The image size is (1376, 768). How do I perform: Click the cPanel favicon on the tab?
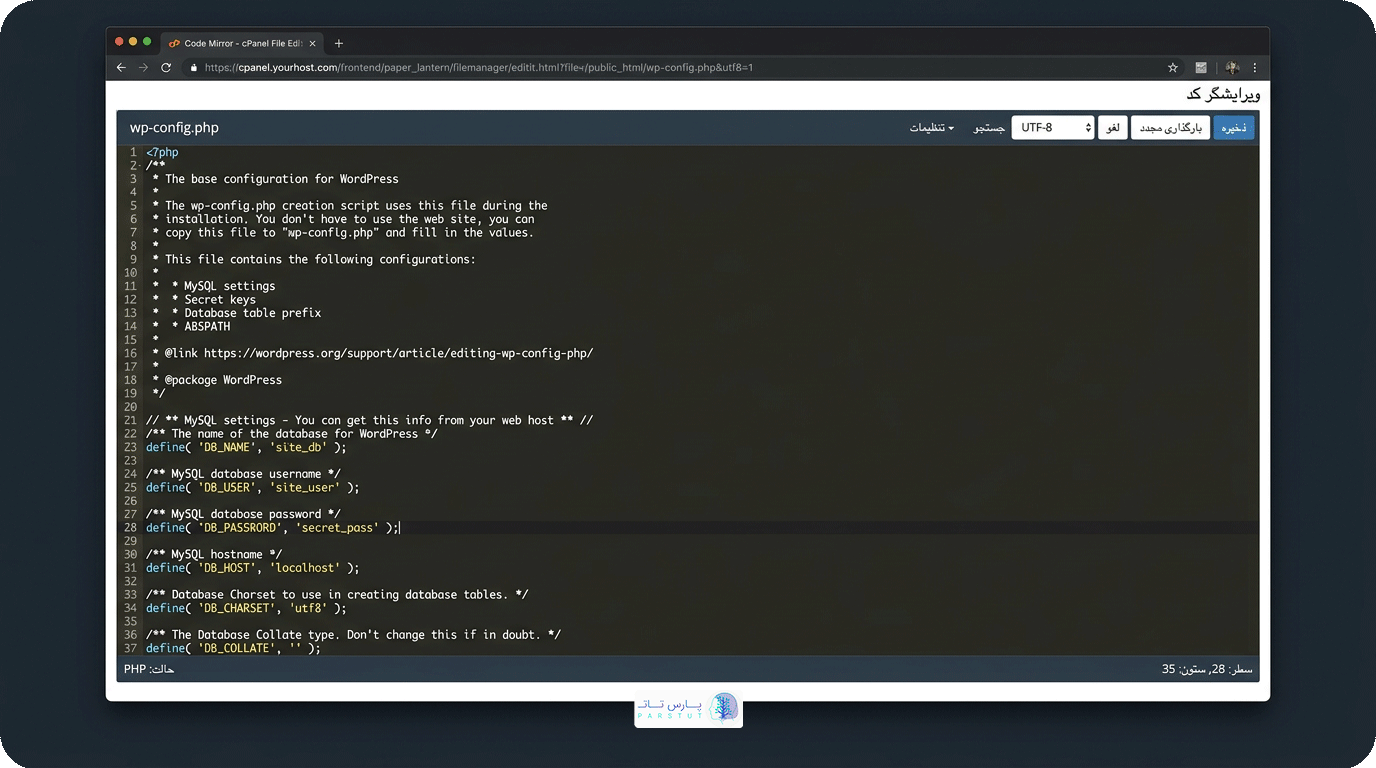[x=174, y=43]
